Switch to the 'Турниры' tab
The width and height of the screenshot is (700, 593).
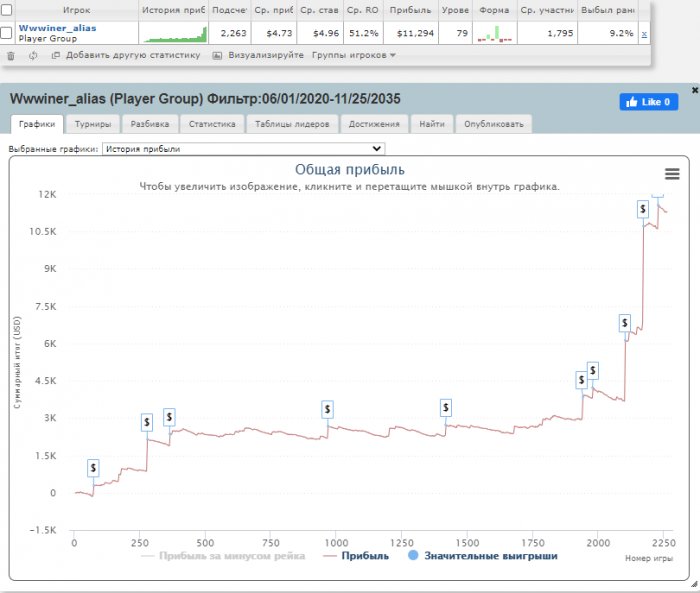(x=93, y=124)
